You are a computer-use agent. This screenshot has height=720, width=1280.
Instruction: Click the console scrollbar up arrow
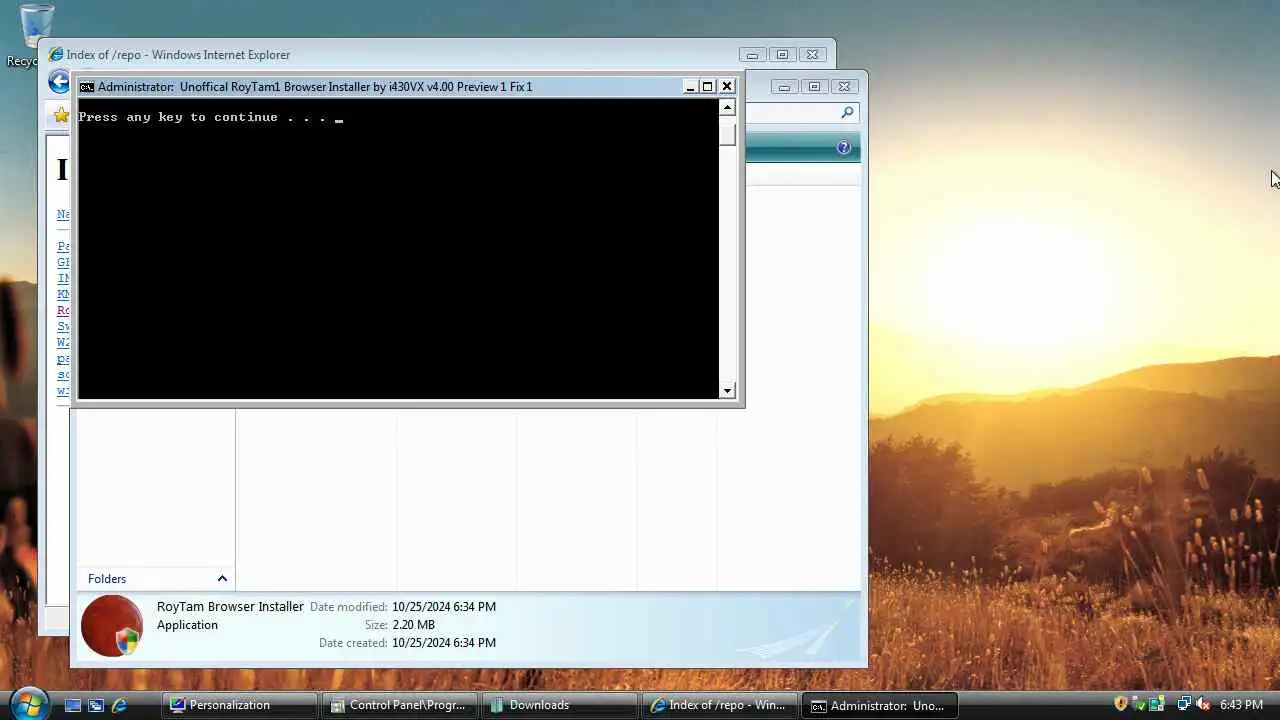coord(727,108)
